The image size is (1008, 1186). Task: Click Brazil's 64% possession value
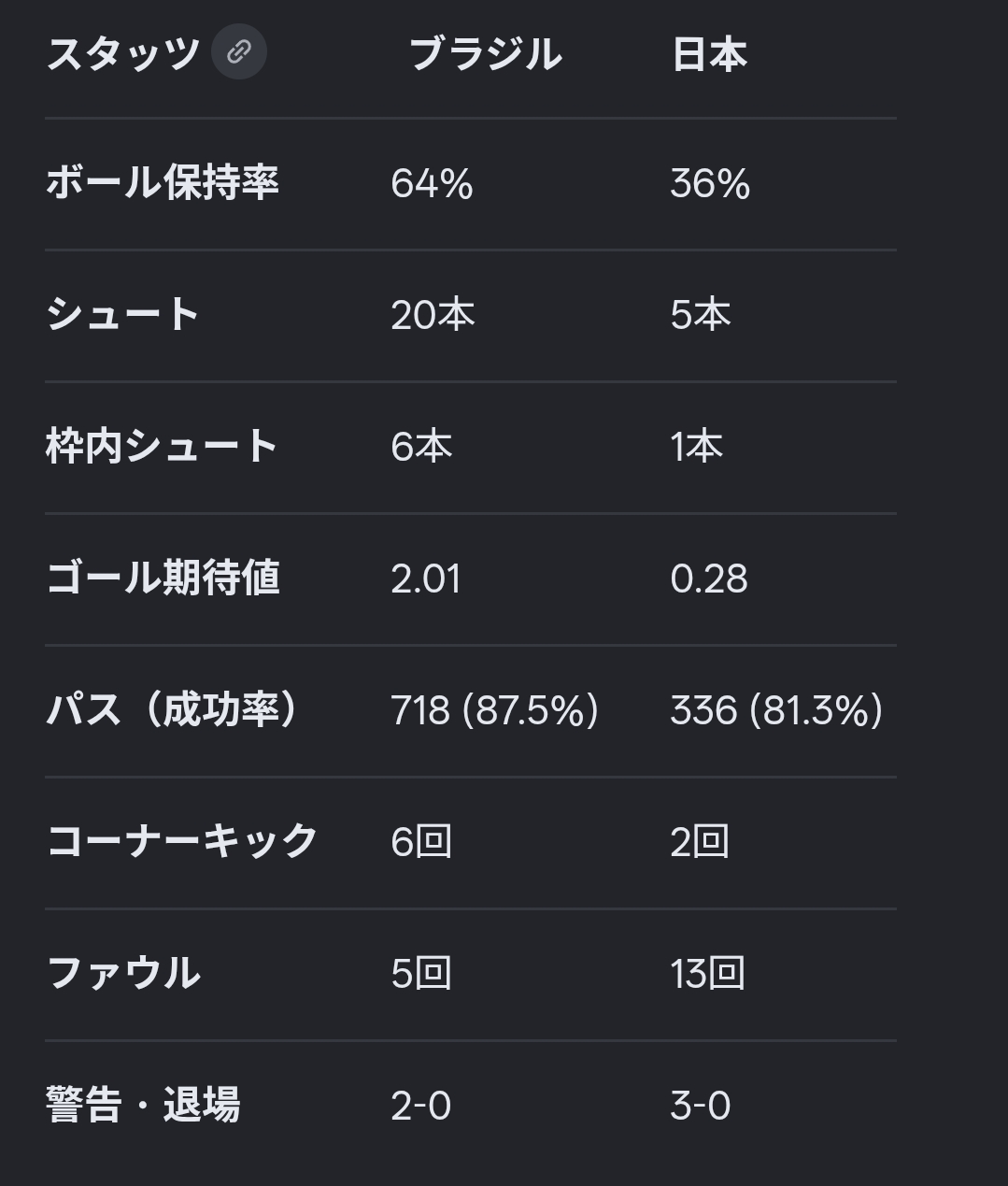coord(432,184)
